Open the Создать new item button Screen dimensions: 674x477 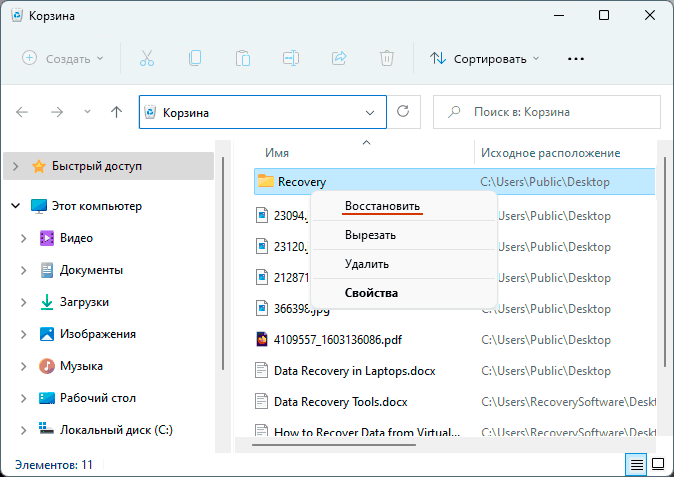tap(63, 58)
